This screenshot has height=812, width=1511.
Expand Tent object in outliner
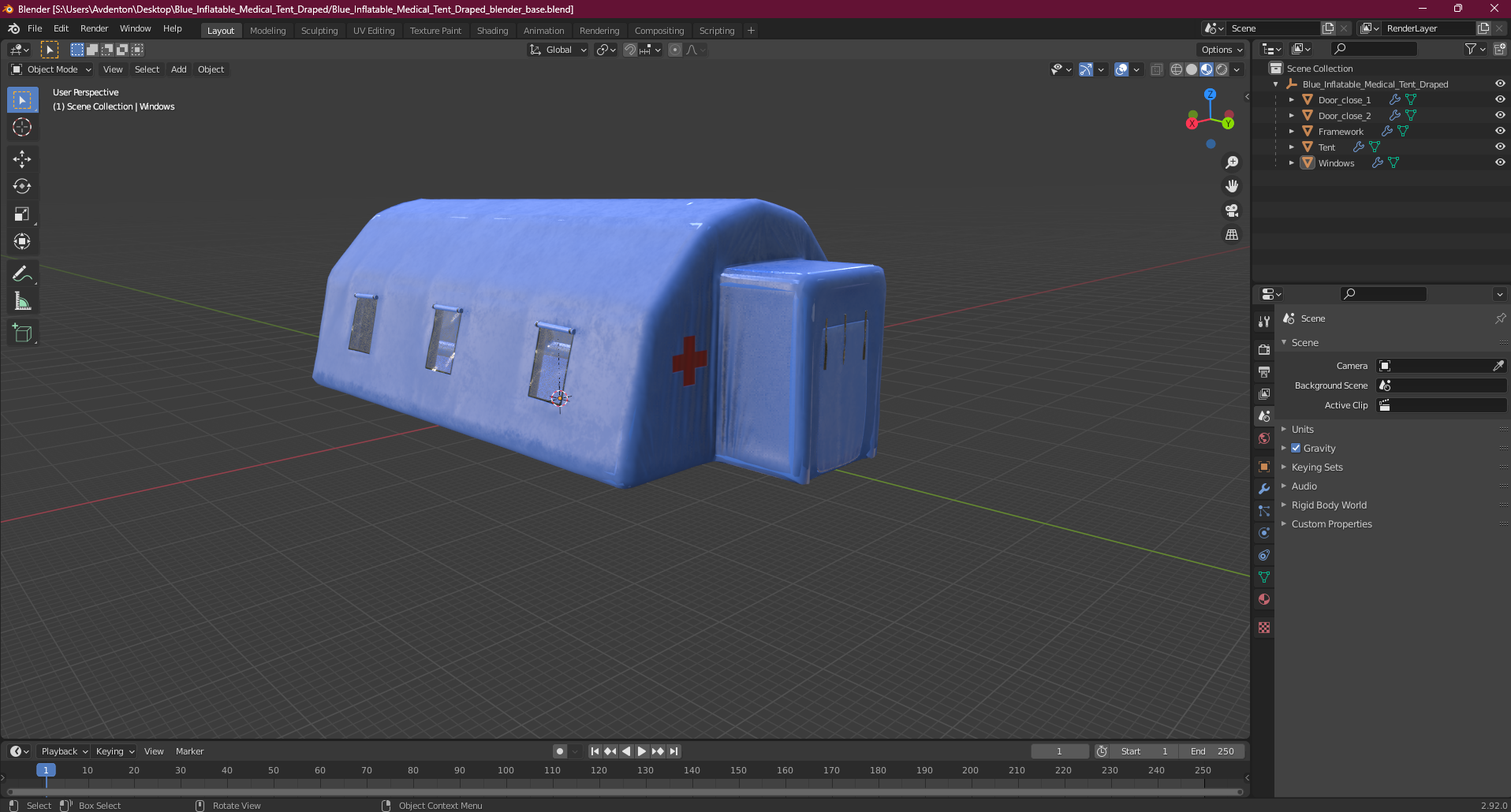(1292, 147)
